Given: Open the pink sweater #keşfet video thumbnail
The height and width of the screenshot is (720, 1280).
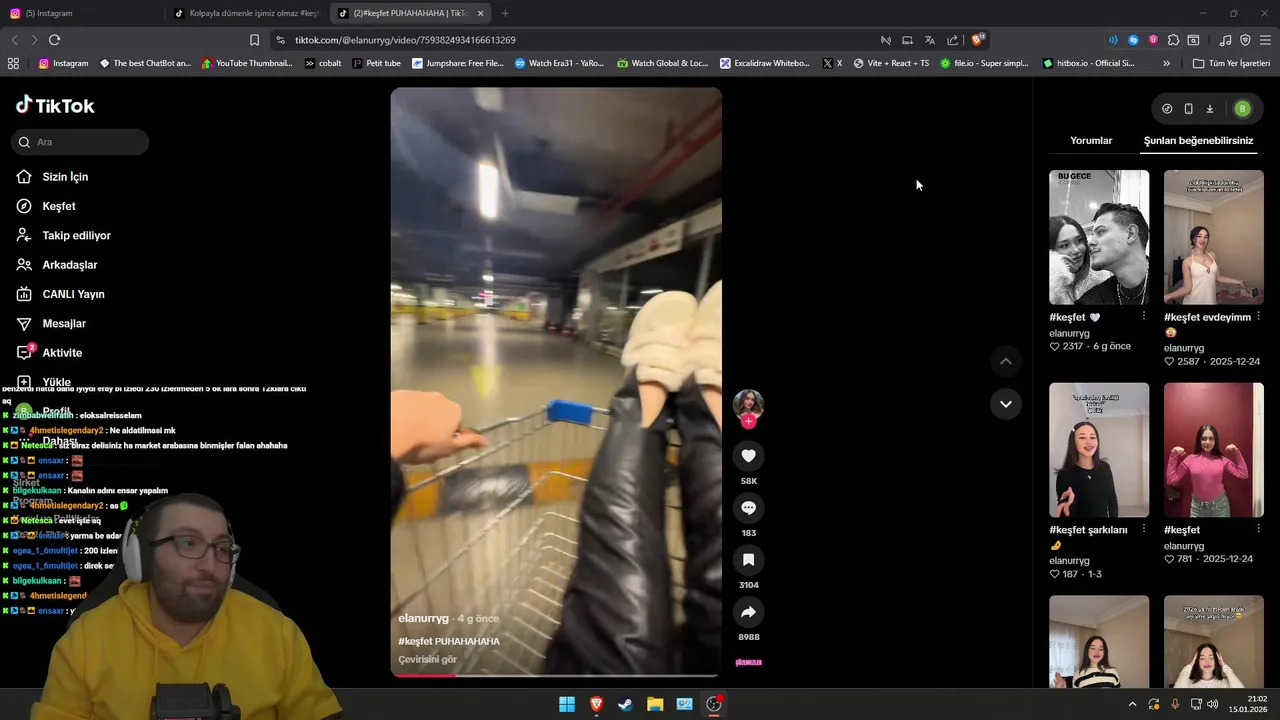Looking at the screenshot, I should pos(1213,450).
